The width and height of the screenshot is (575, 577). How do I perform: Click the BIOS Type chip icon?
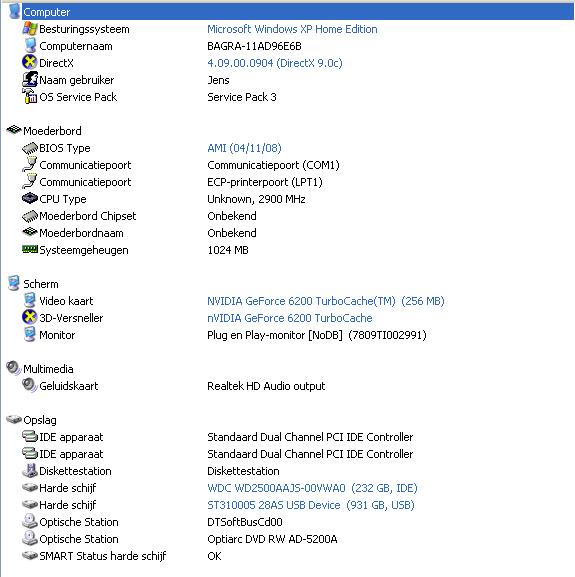[30, 148]
